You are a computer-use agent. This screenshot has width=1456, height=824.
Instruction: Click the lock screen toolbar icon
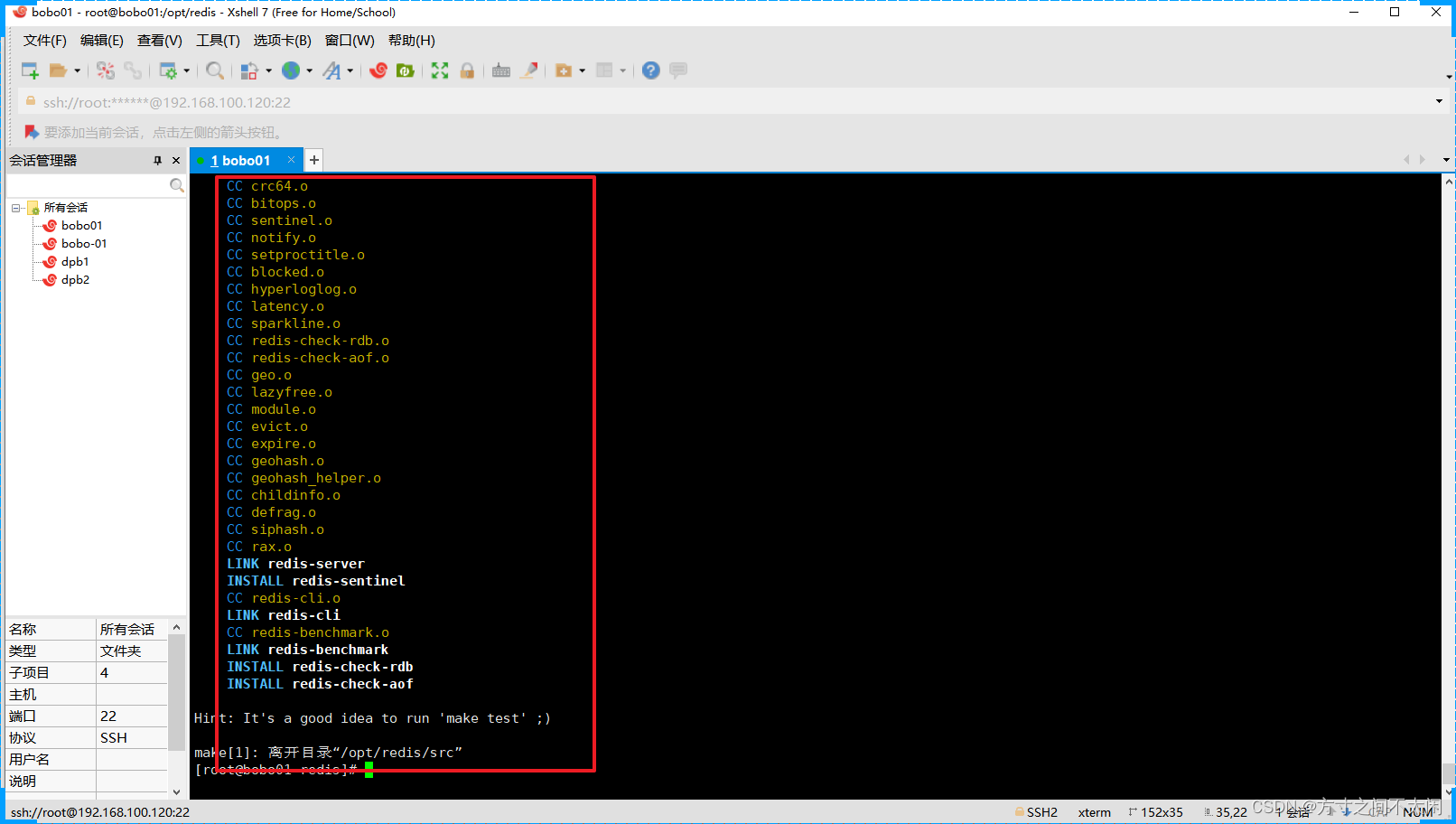point(468,70)
